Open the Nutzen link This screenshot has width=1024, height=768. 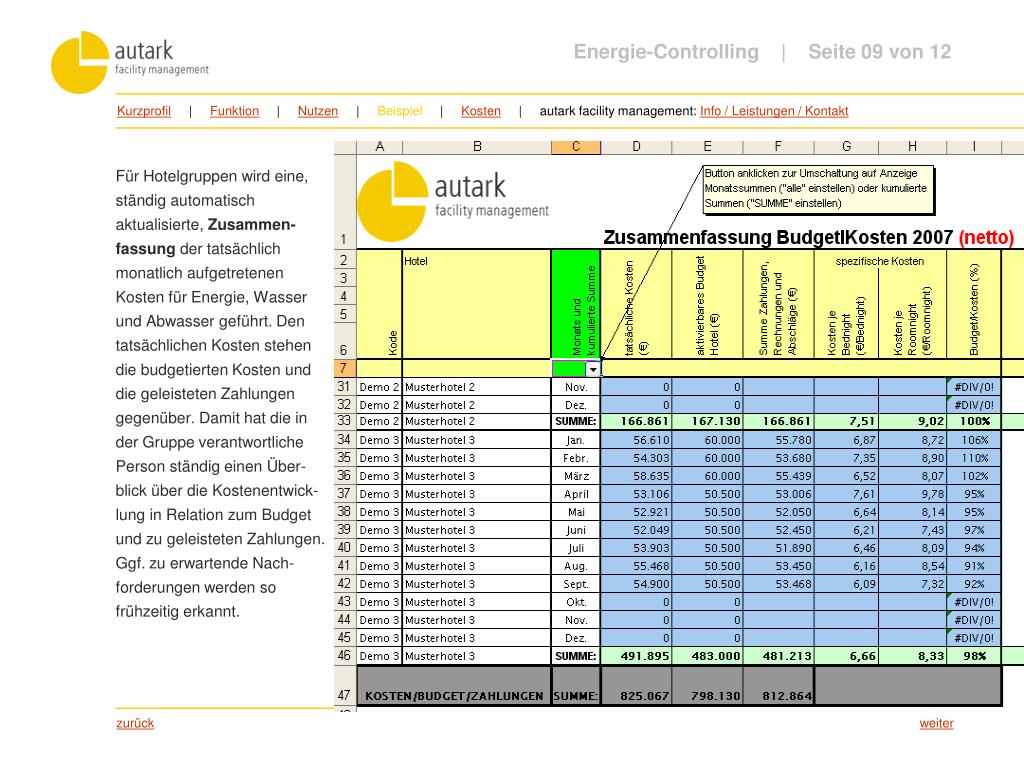coord(318,111)
